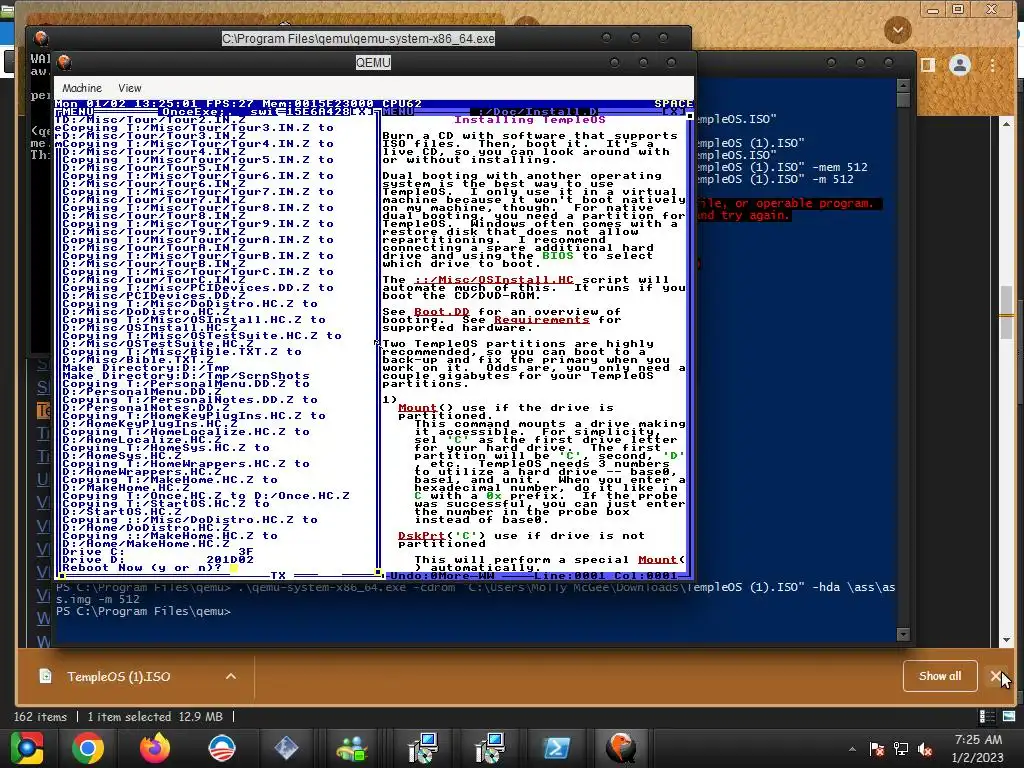Show hidden tray icons arrow
Image resolution: width=1024 pixels, height=768 pixels.
point(852,749)
